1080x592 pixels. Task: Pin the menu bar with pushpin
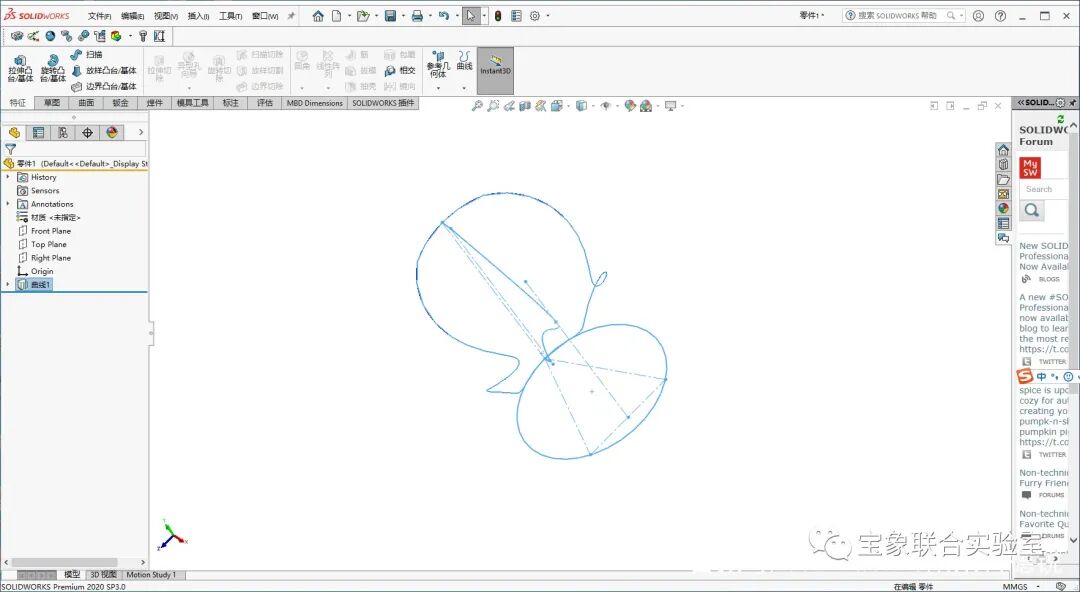[291, 16]
